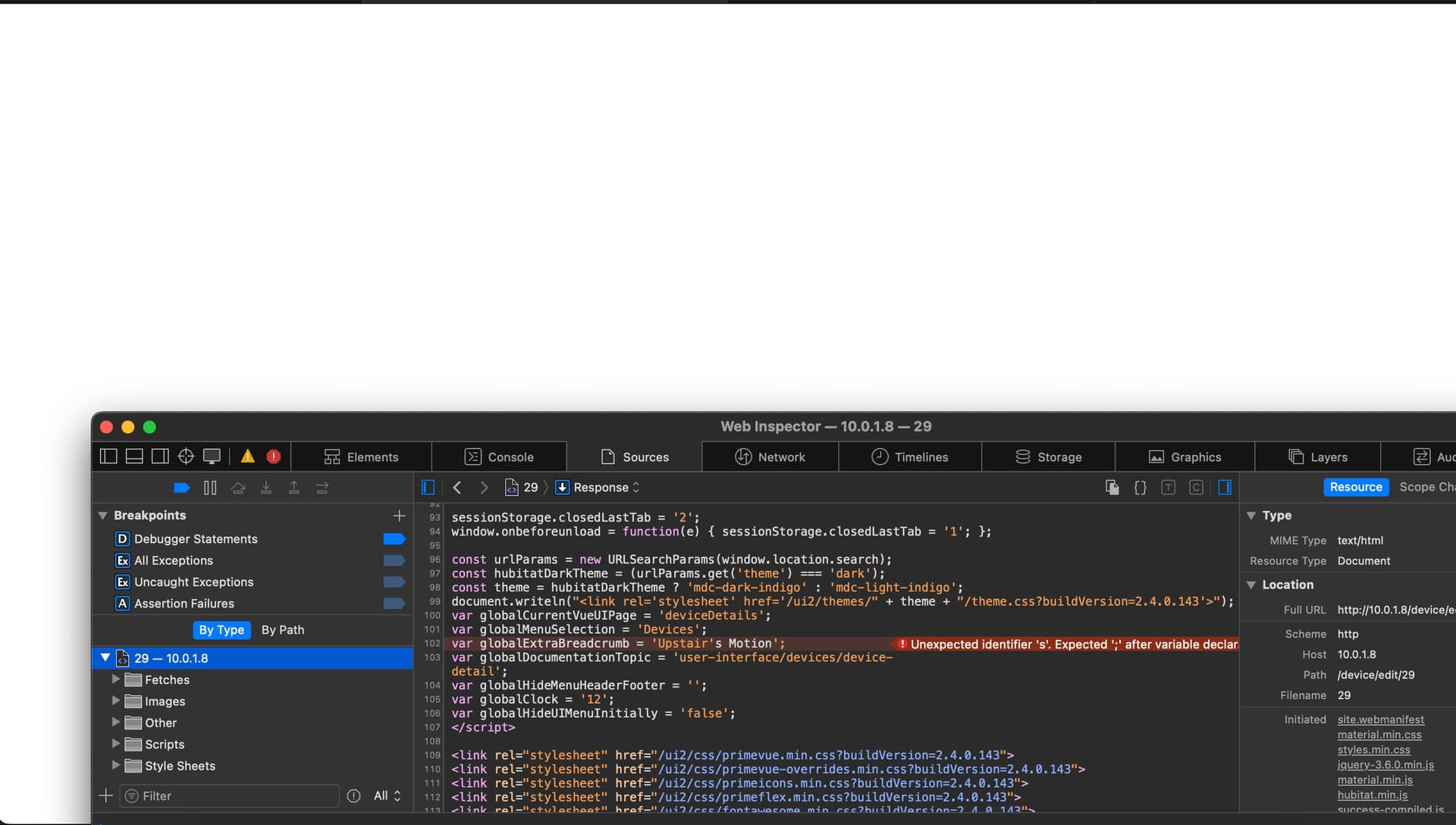Screen dimensions: 1456x825
Task: Click debugger Step Out icon
Action: 294,488
